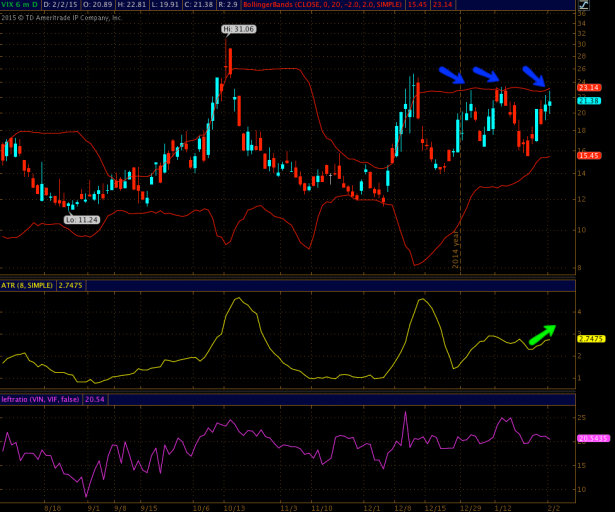This screenshot has width=615, height=512.
Task: Click the red 23.14 upper band price tag
Action: 589,88
